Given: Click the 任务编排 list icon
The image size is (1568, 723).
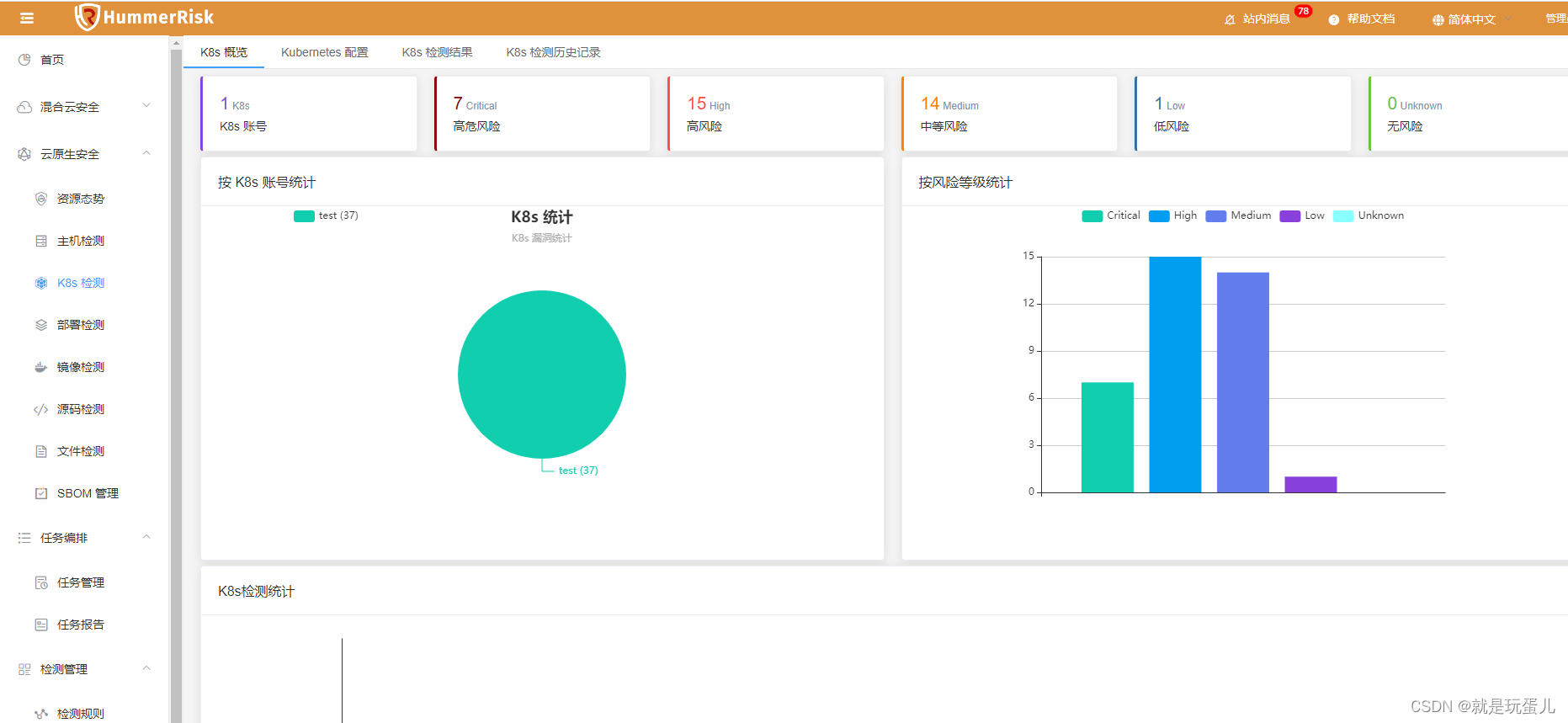Looking at the screenshot, I should pos(24,538).
